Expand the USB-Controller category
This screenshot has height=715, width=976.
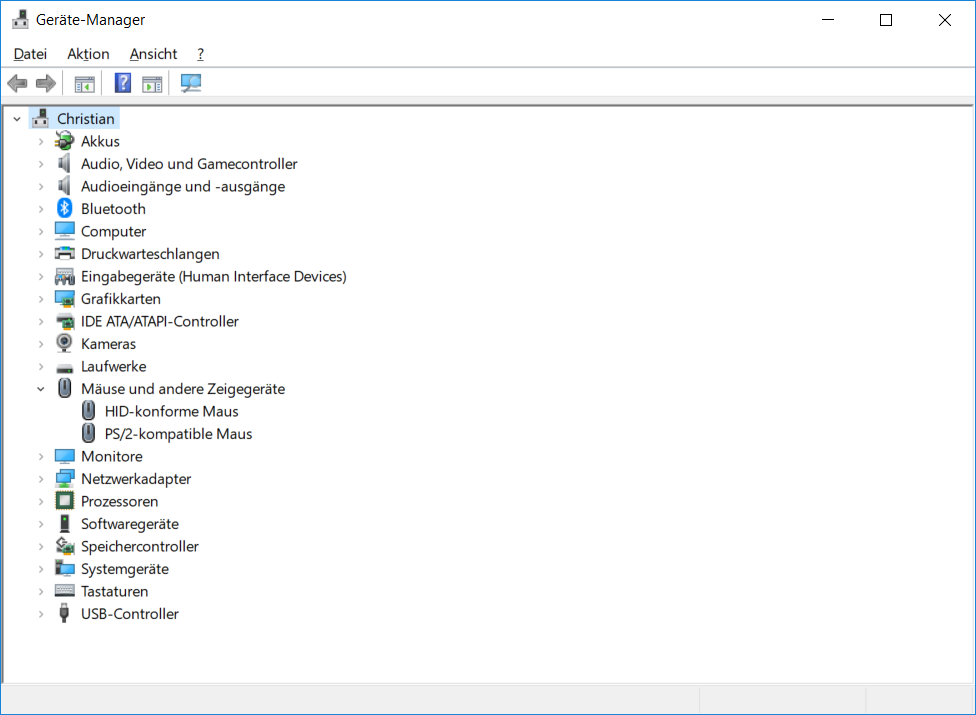[41, 614]
